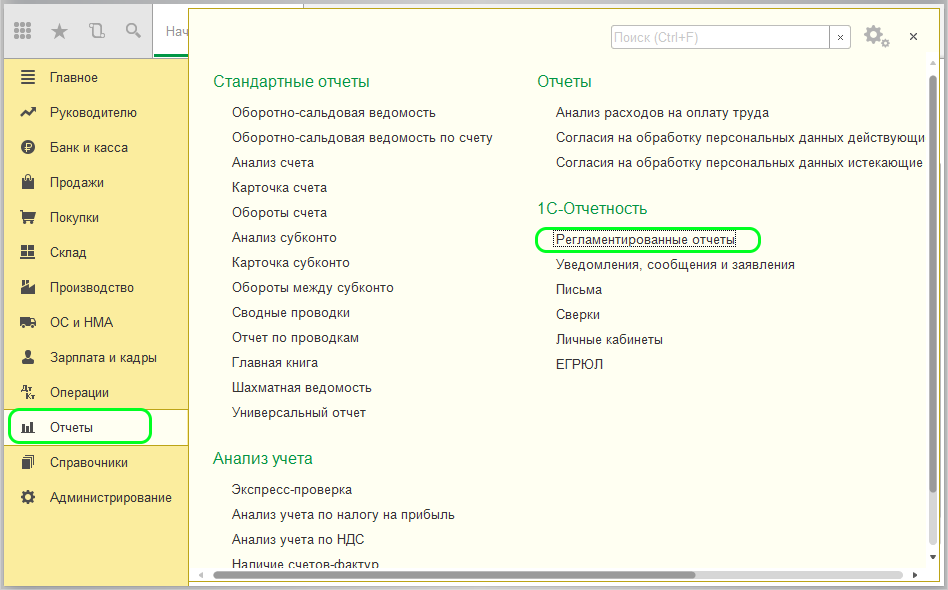Open Универсальный отчет
This screenshot has height=590, width=948.
[x=299, y=413]
